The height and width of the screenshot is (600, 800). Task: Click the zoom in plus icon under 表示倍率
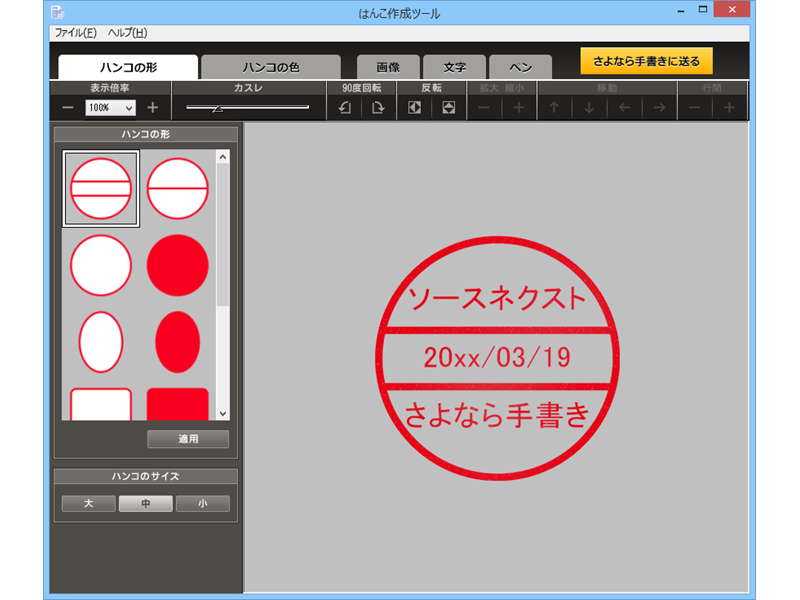(153, 108)
